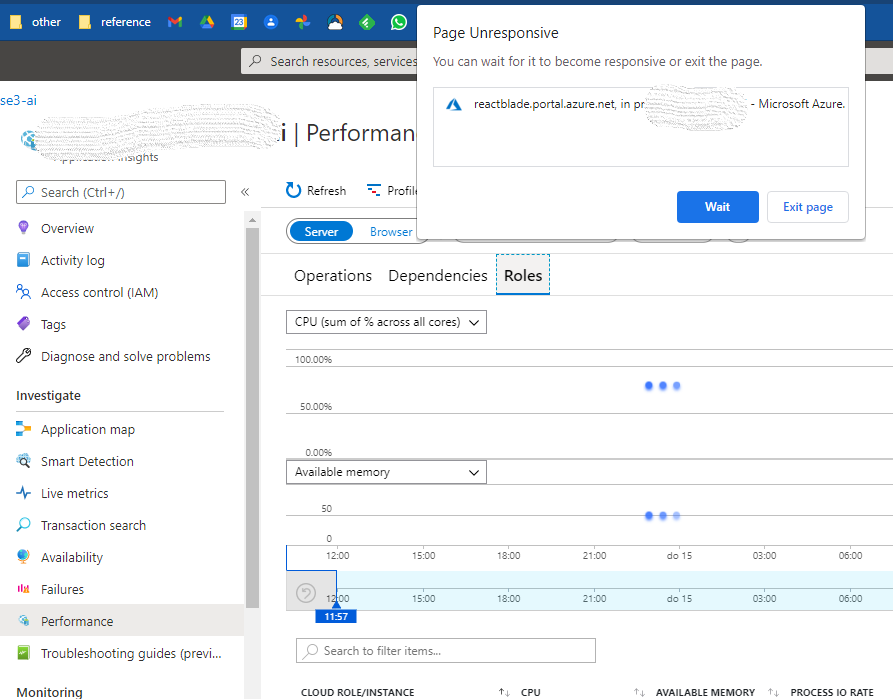Screen dimensions: 893x699
Task: Open the green Feedly bookmark icon
Action: [x=367, y=22]
